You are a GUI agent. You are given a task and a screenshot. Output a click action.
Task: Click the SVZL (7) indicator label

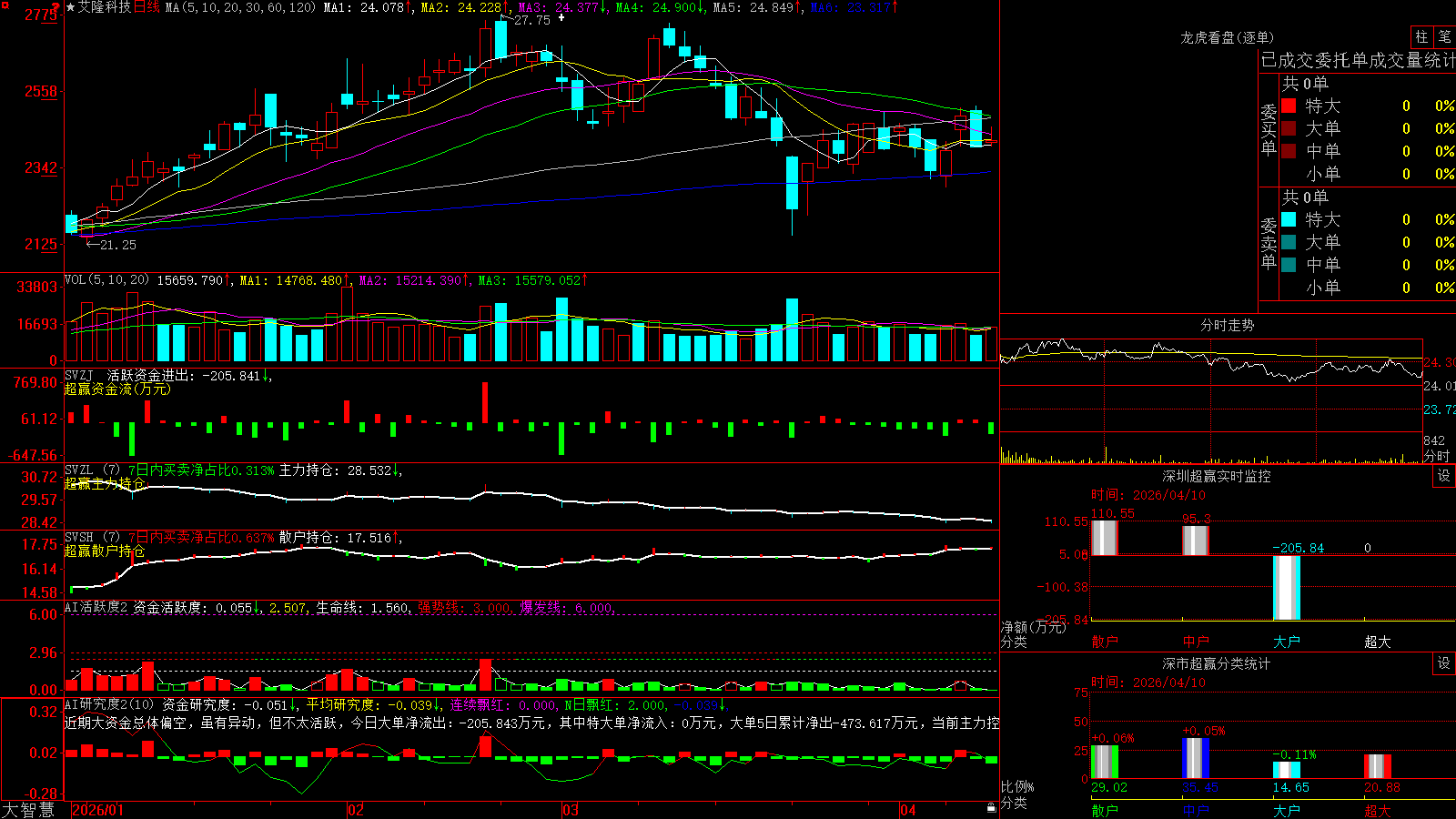point(92,470)
